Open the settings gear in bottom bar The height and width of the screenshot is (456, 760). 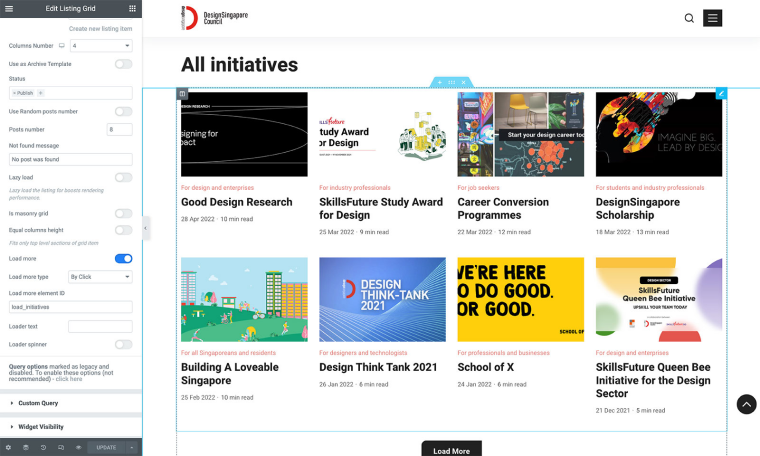point(8,447)
